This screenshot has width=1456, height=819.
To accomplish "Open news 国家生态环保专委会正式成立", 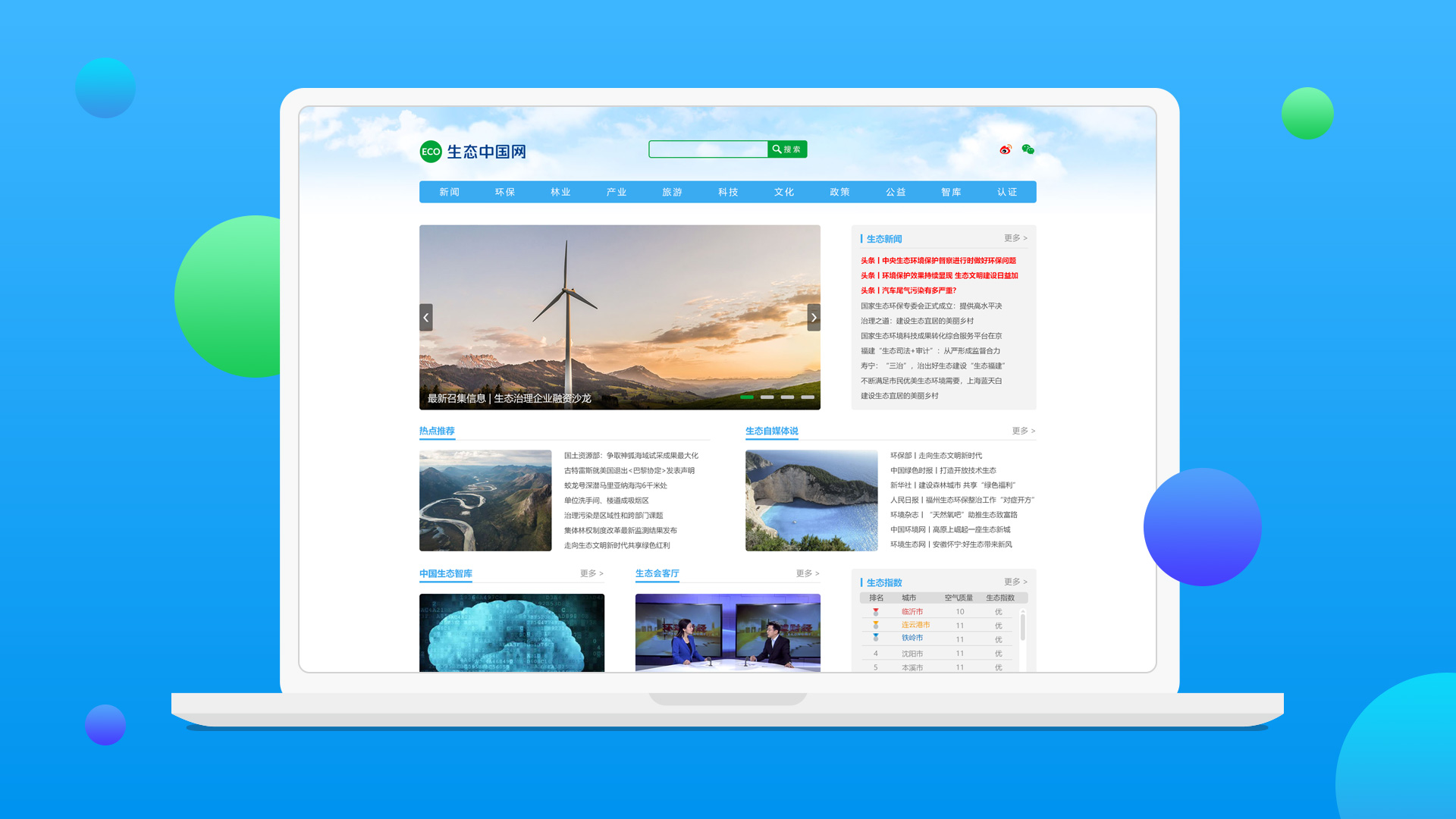I will 931,306.
